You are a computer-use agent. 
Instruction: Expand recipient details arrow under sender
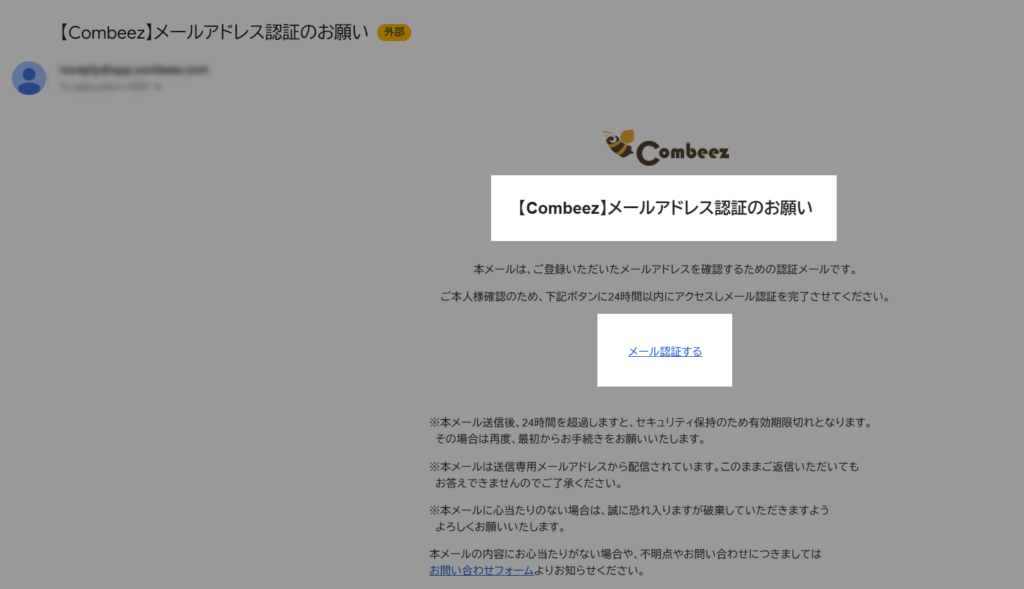[158, 87]
